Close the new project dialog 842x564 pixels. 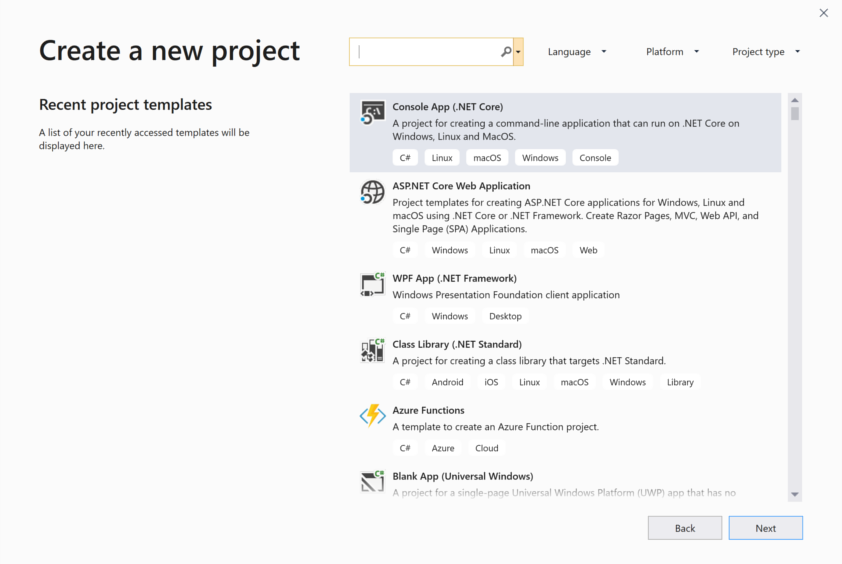[823, 13]
